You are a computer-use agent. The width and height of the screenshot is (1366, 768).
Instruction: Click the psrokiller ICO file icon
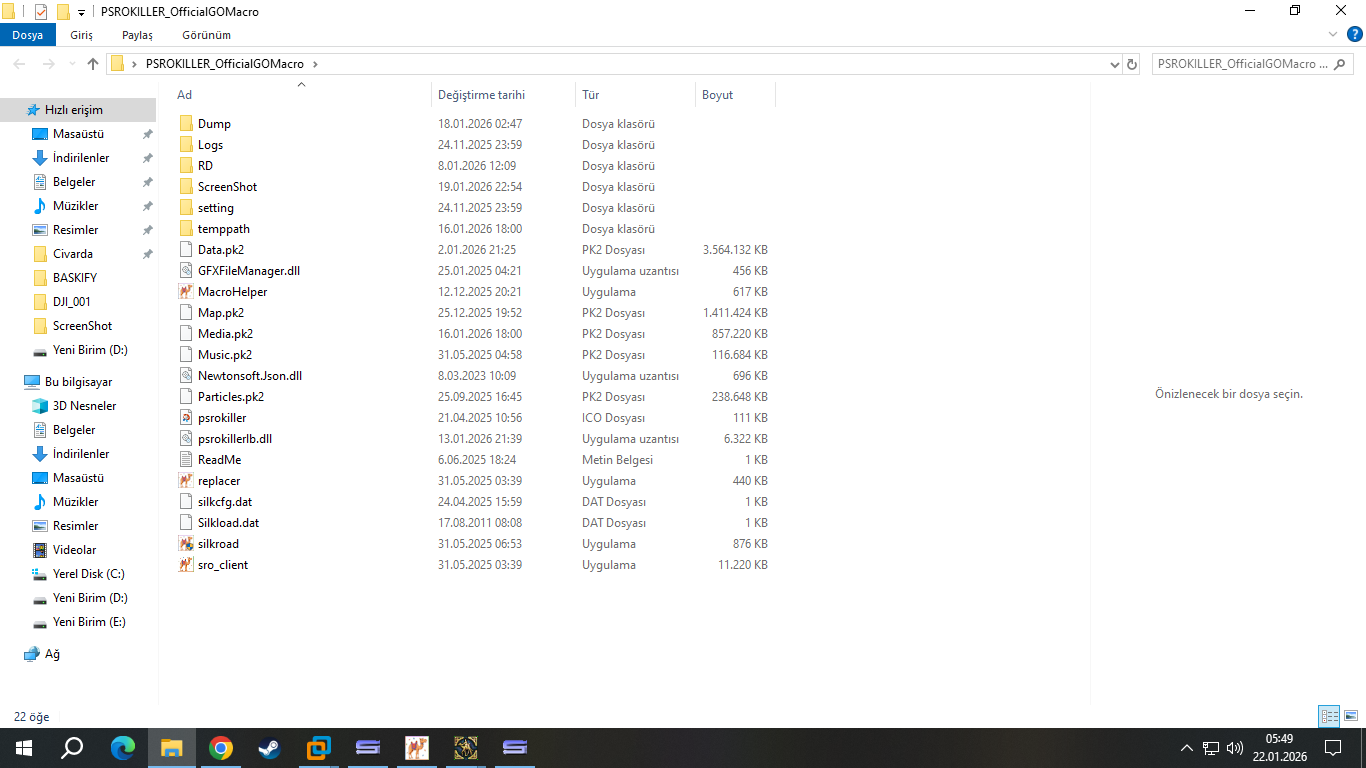186,418
